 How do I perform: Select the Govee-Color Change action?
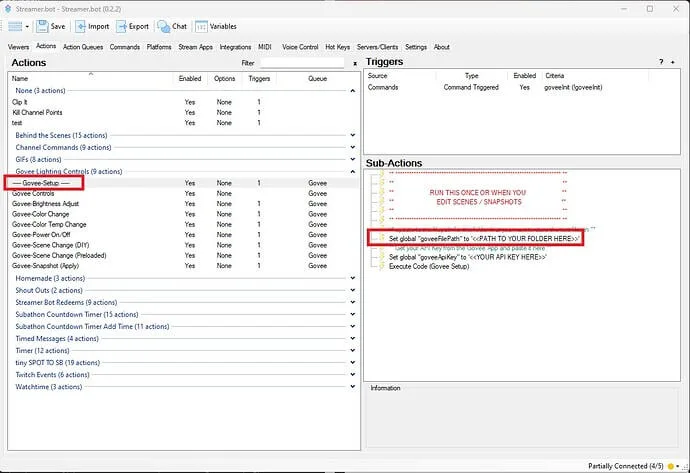183,214
